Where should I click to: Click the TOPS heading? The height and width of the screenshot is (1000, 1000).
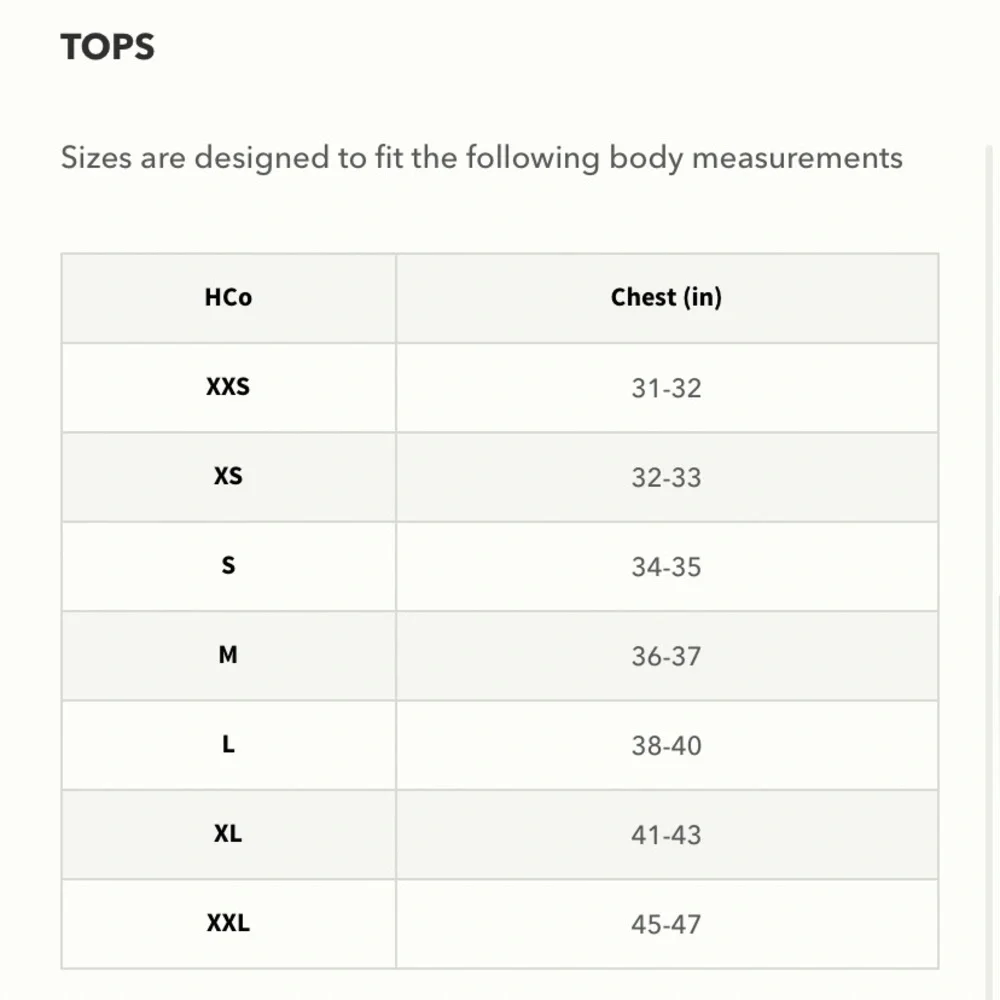coord(107,47)
